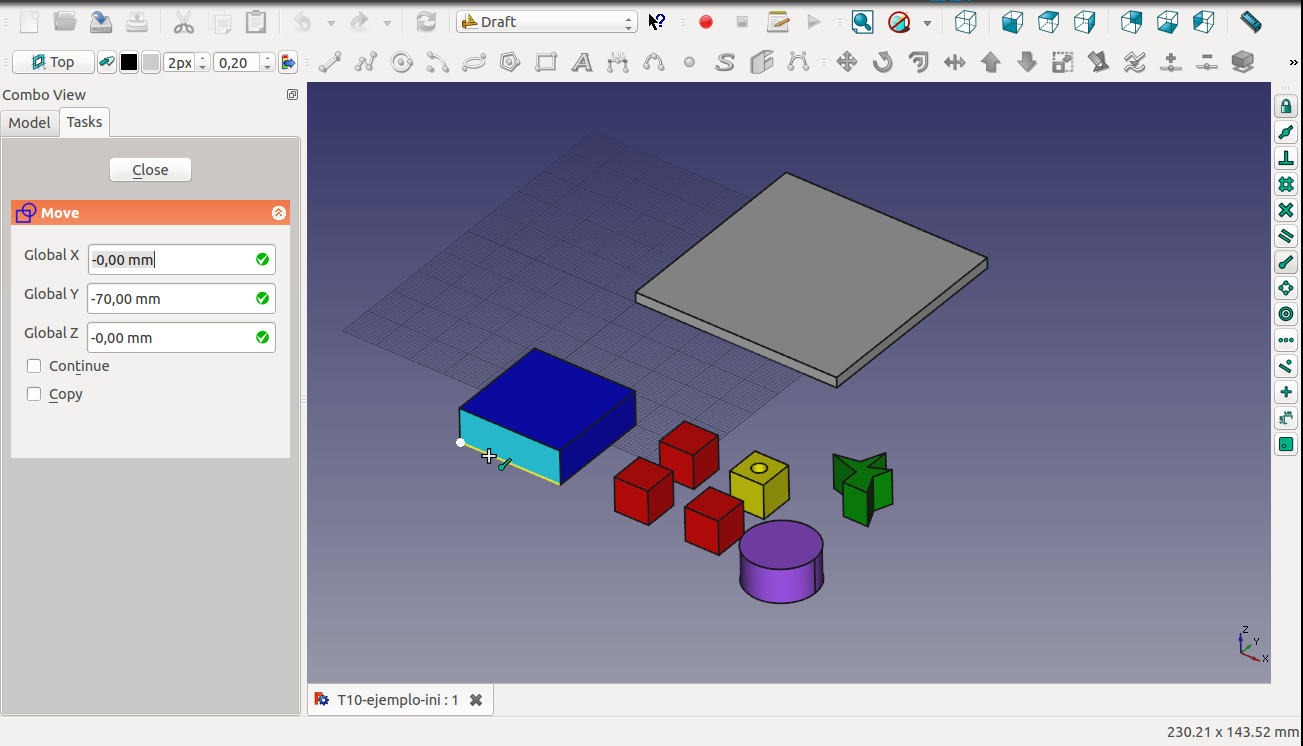The width and height of the screenshot is (1303, 746).
Task: Open the black line color swatch
Action: click(129, 63)
